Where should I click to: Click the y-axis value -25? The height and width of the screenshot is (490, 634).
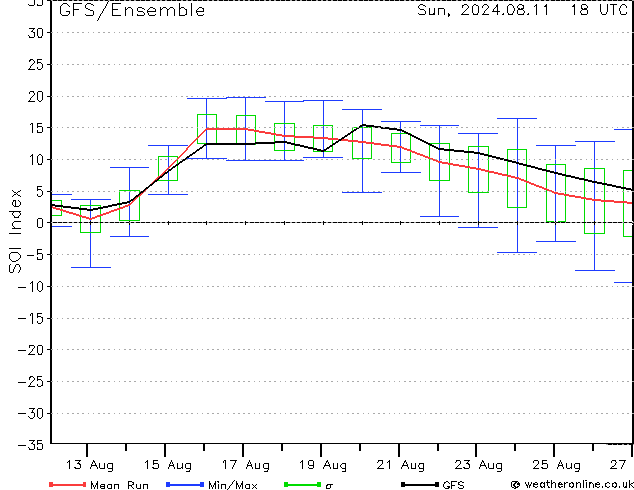coord(31,382)
